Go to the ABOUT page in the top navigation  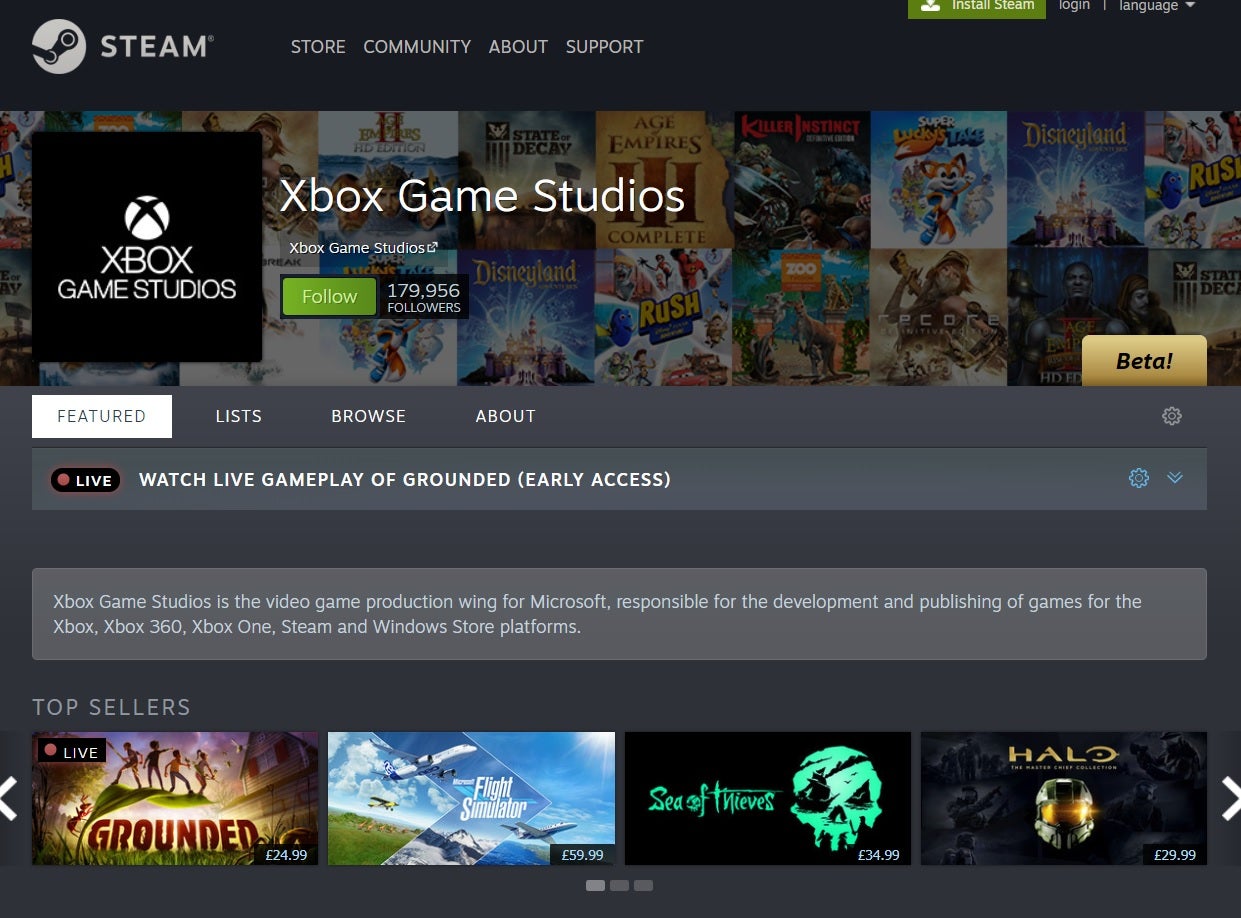pyautogui.click(x=518, y=47)
